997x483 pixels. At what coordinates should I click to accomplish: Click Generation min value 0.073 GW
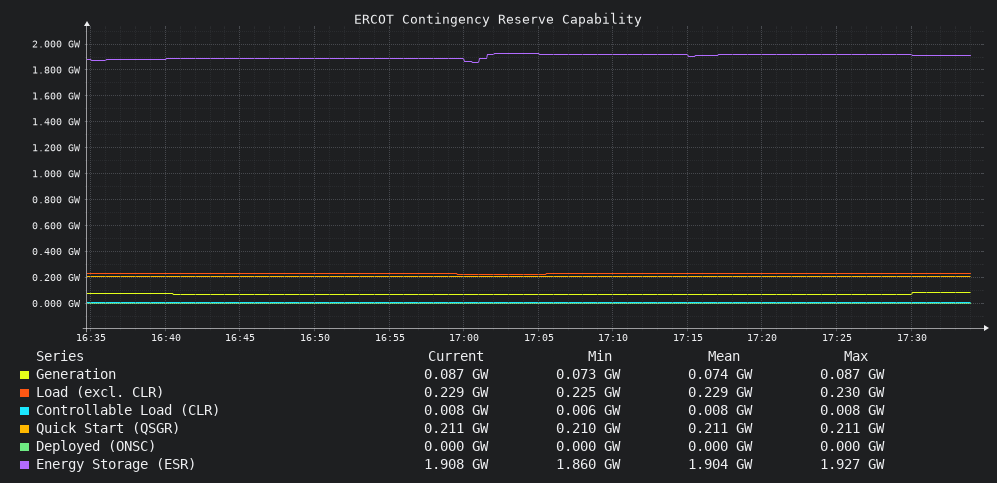click(588, 374)
